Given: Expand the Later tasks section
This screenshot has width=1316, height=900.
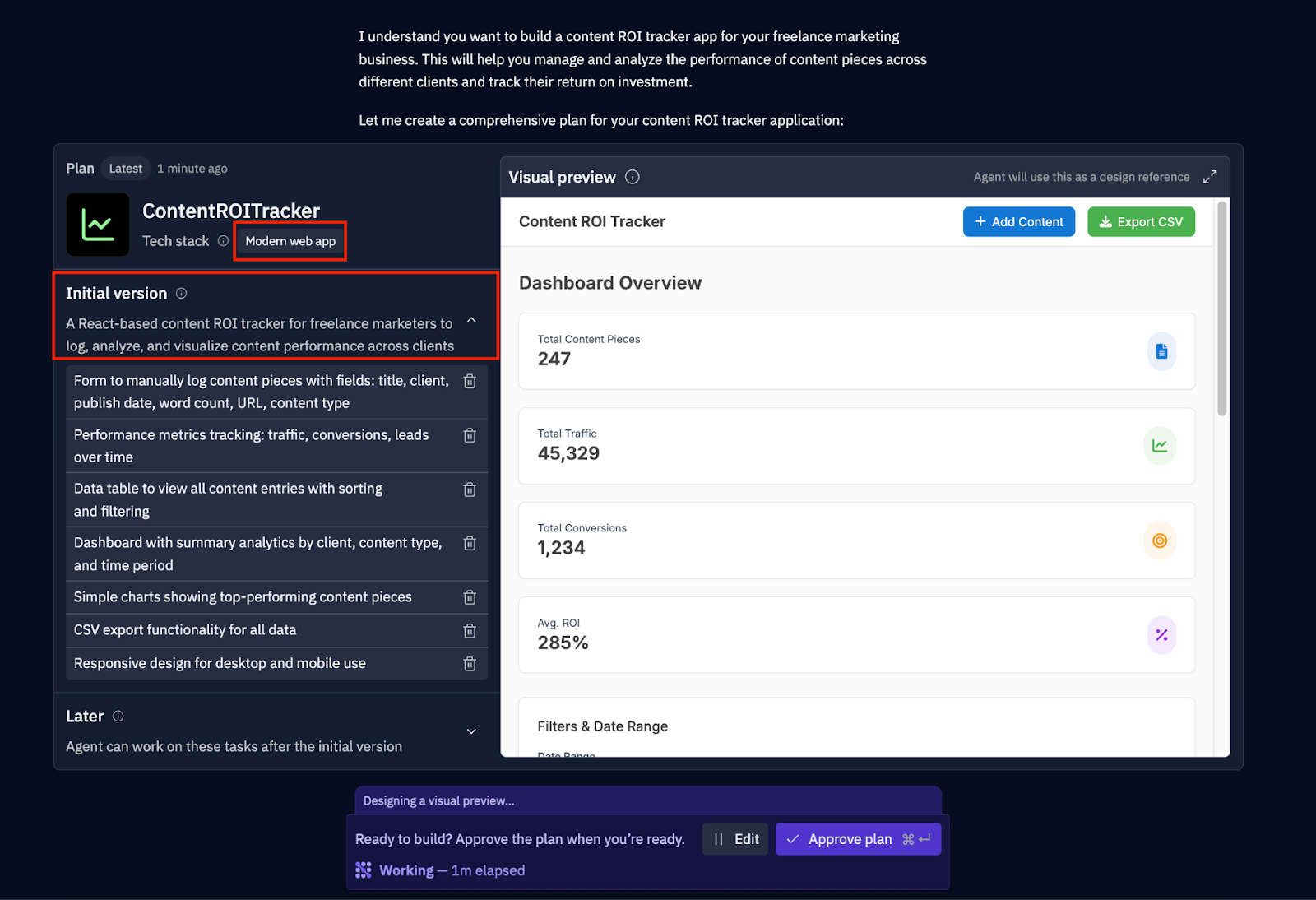Looking at the screenshot, I should [x=471, y=731].
